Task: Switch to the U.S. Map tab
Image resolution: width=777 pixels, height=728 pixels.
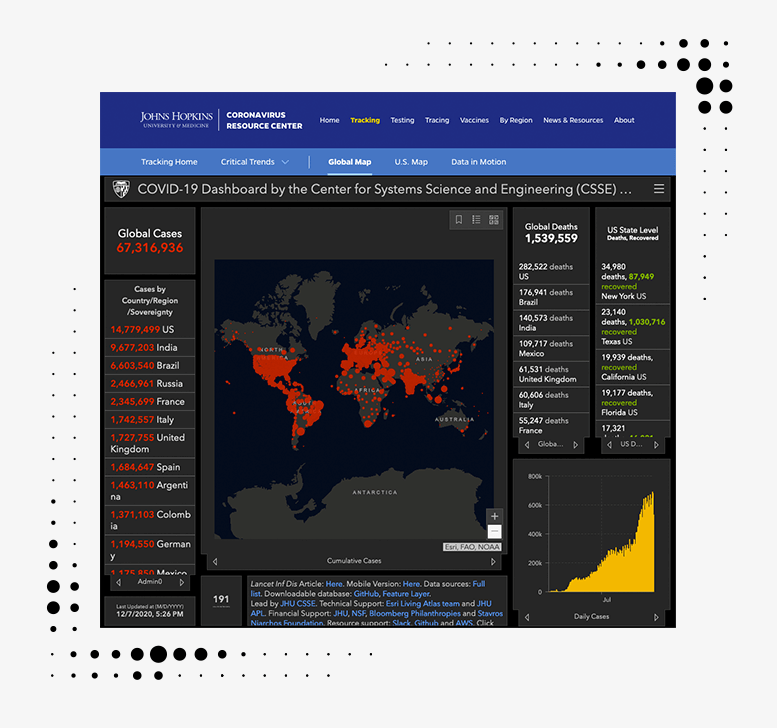Action: point(411,162)
